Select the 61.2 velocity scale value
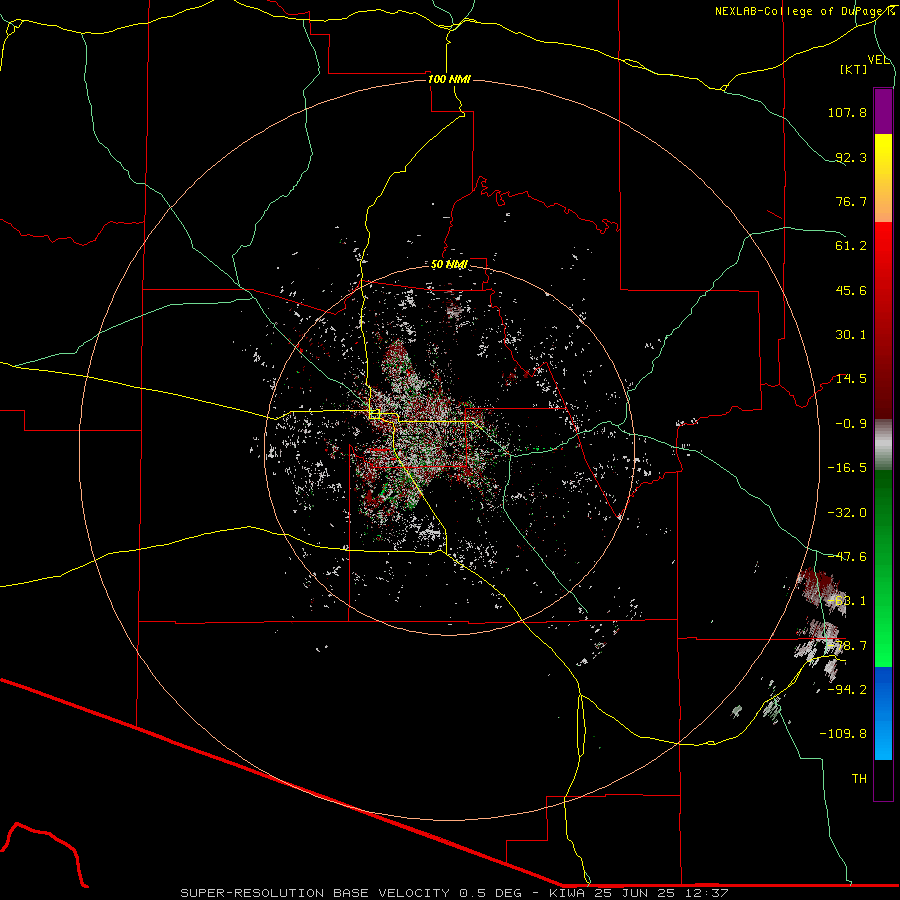This screenshot has width=900, height=900. [851, 246]
